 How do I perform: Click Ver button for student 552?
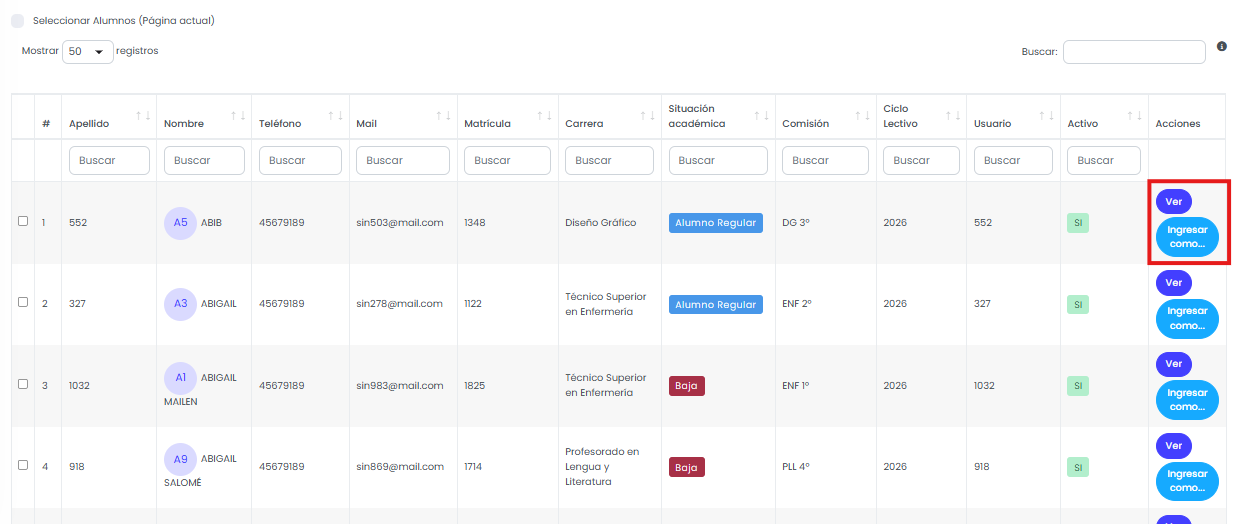pyautogui.click(x=1174, y=201)
